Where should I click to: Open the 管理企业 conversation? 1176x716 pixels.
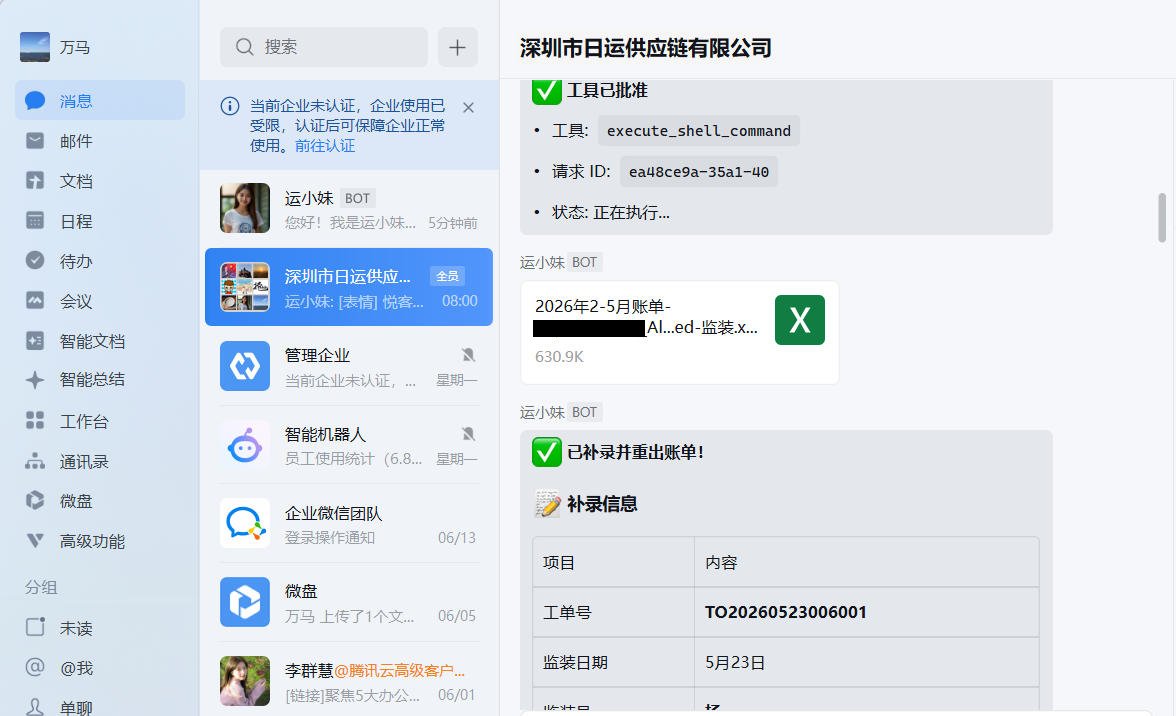tap(349, 366)
